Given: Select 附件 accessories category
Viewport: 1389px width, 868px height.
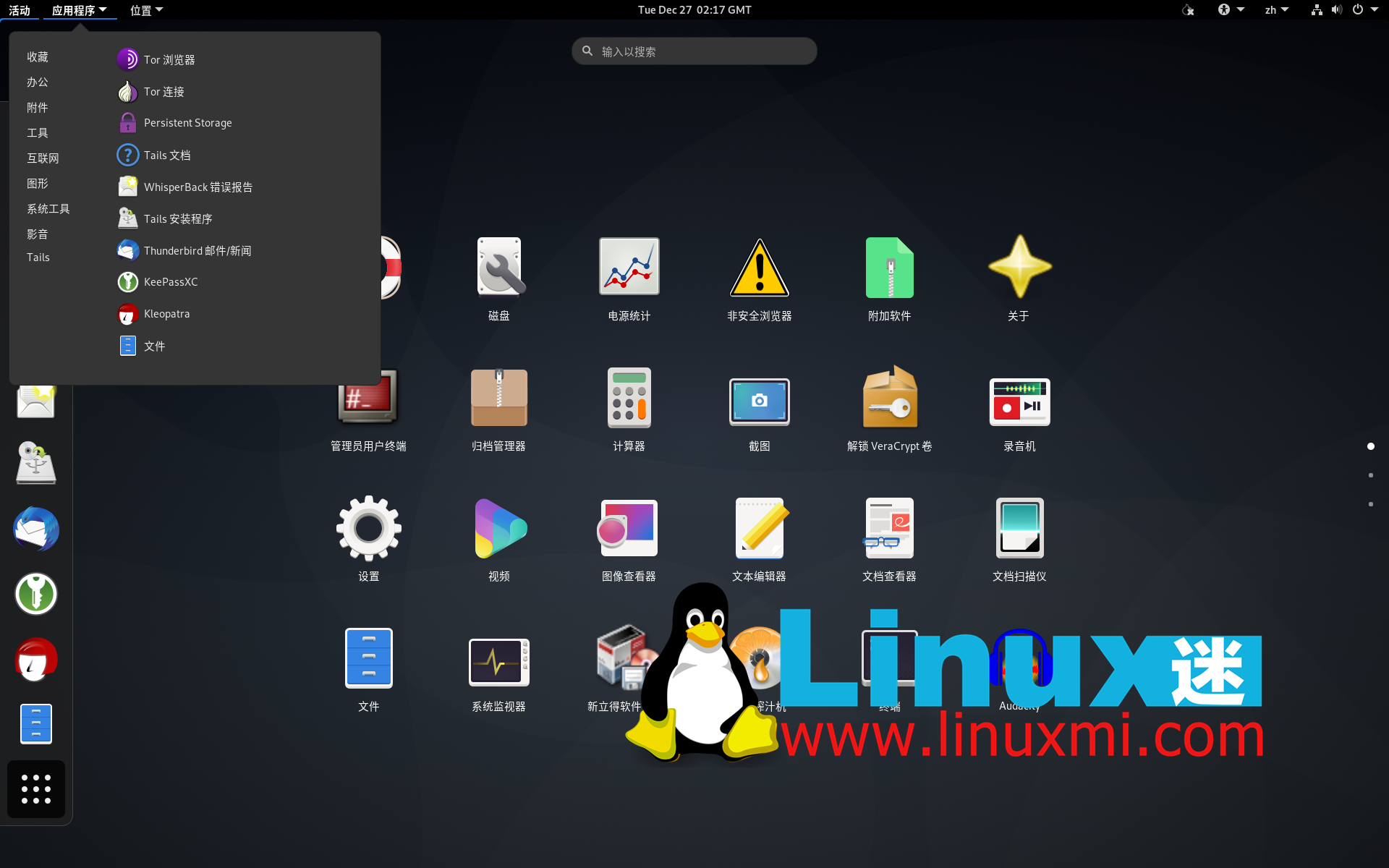Looking at the screenshot, I should point(38,107).
